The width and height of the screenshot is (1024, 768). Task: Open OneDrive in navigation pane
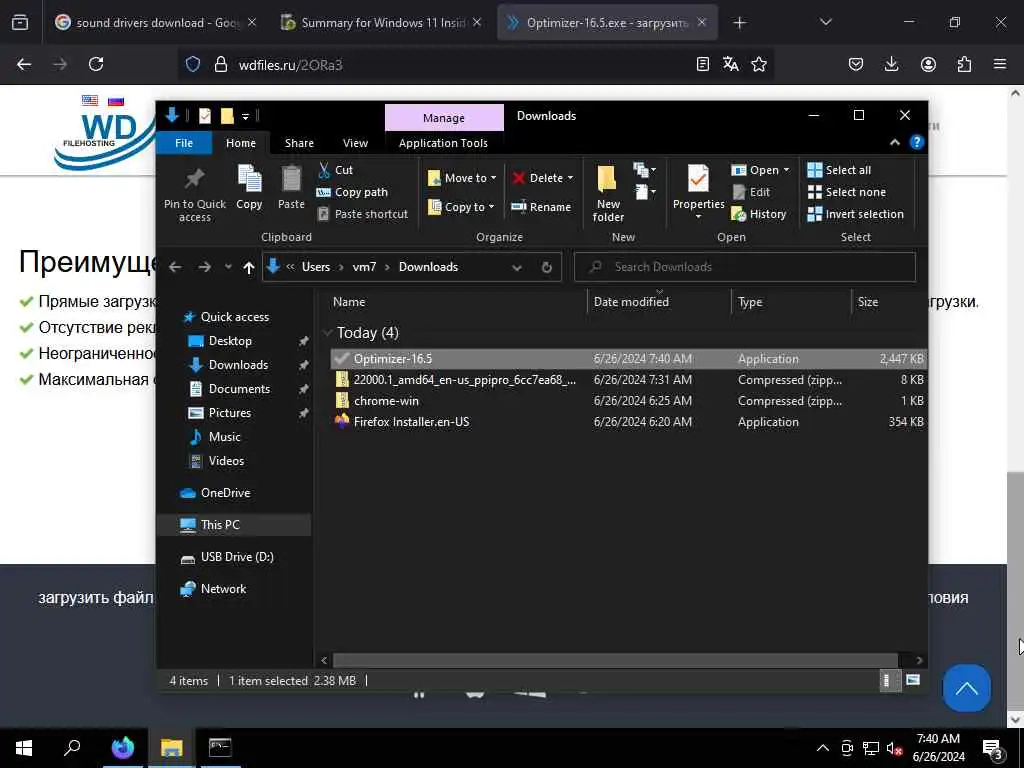215,493
